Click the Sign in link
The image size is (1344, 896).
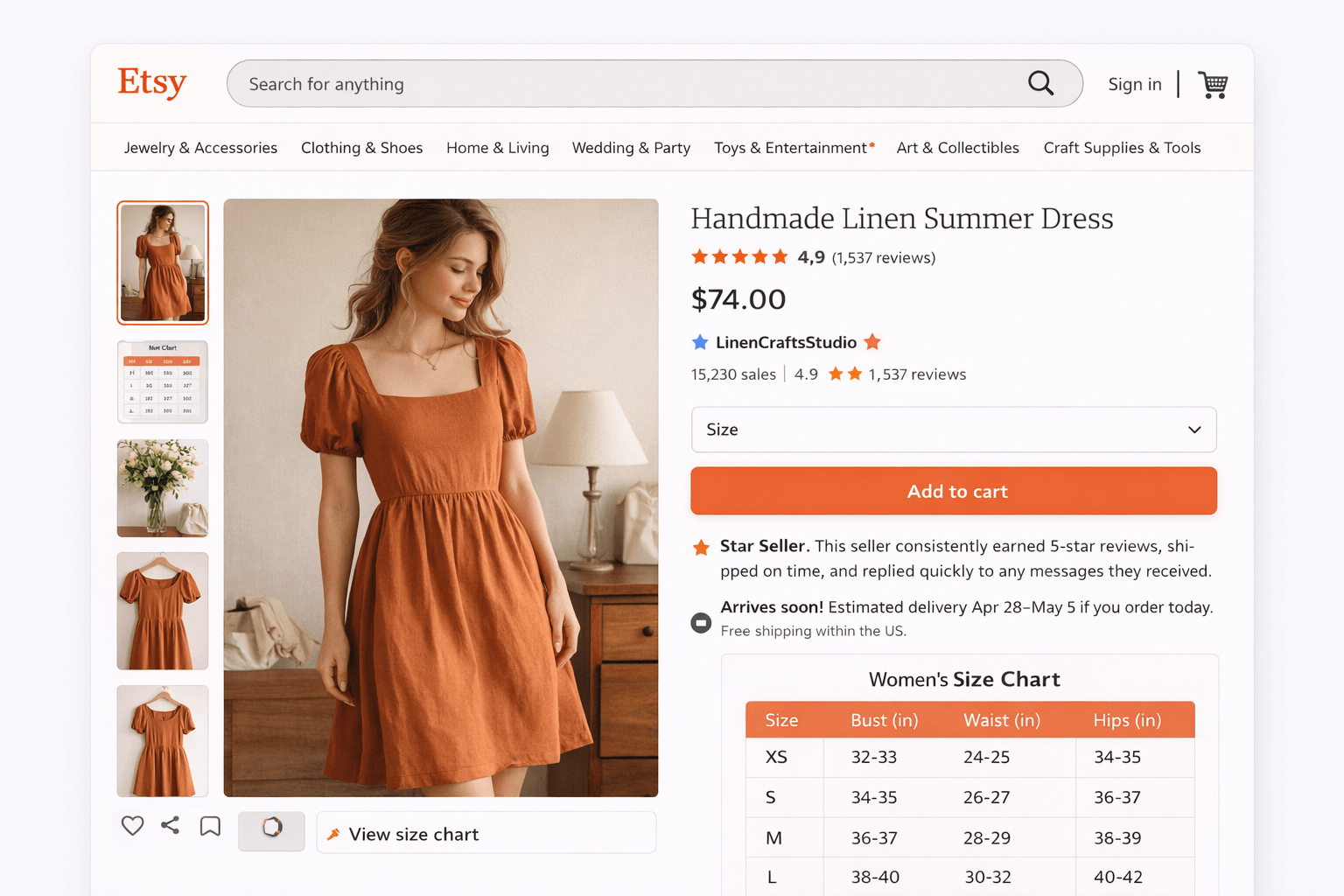point(1135,84)
